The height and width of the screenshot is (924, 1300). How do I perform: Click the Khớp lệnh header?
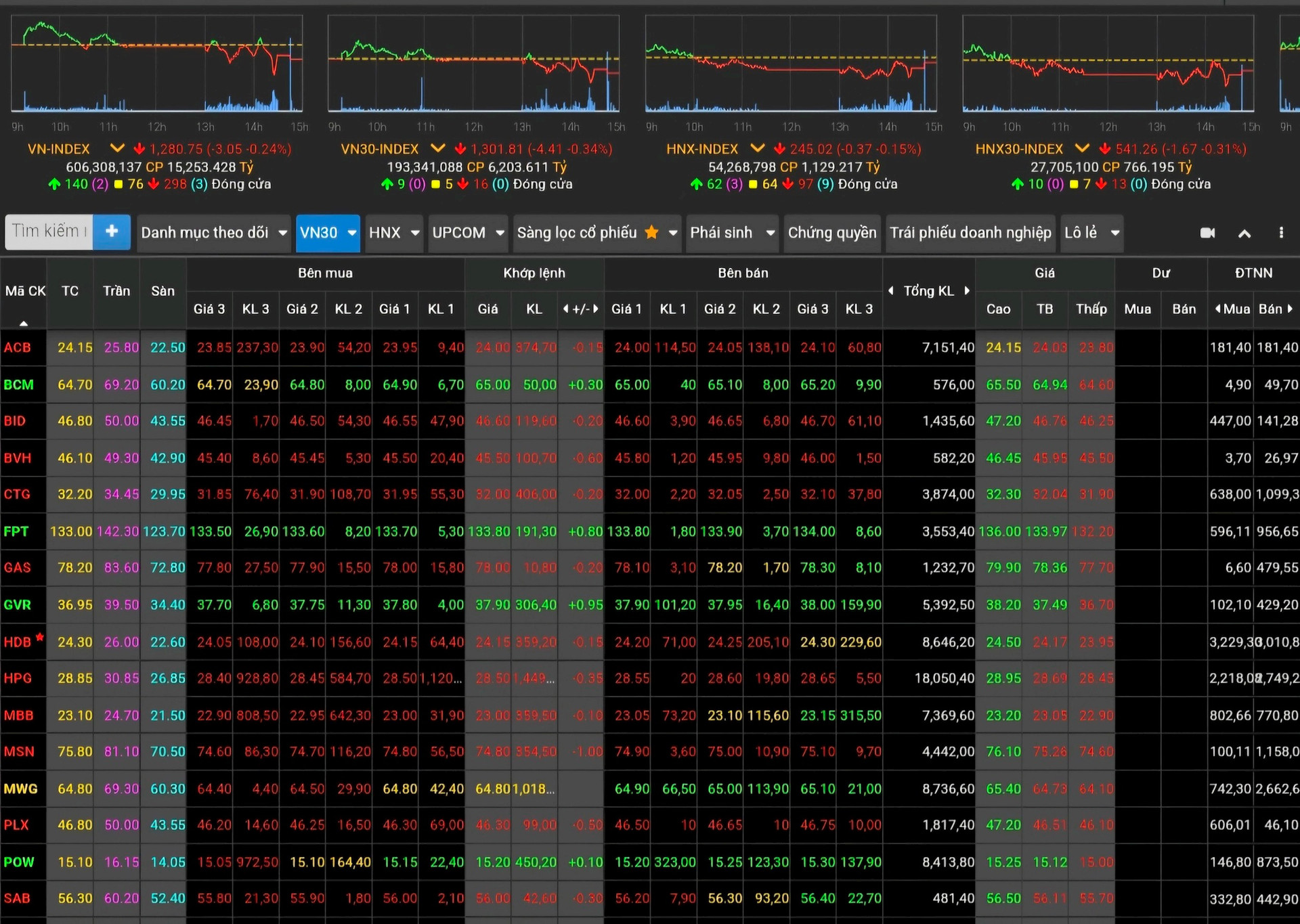pos(534,273)
